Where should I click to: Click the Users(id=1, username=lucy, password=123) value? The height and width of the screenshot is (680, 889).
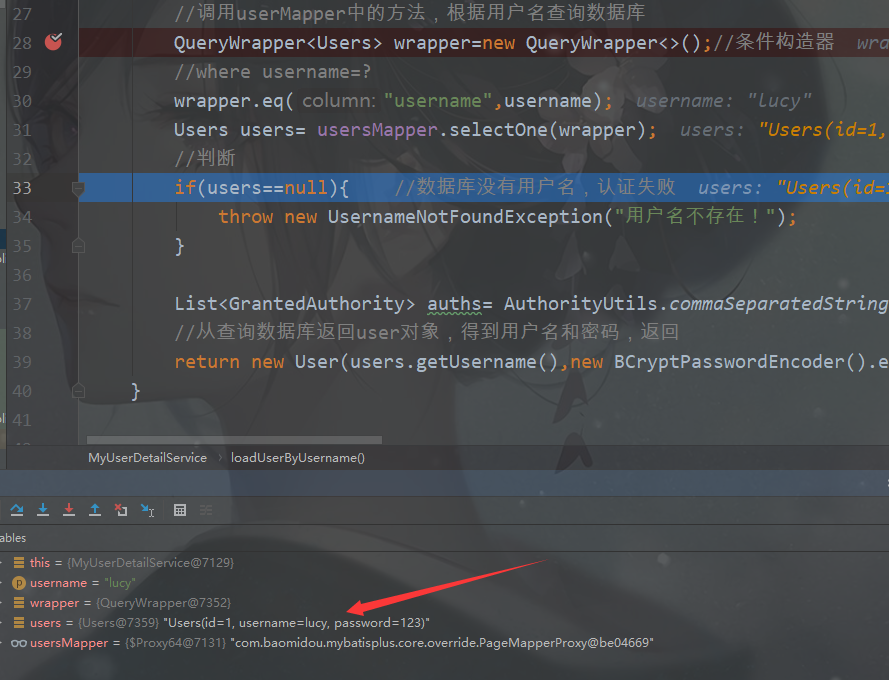[296, 623]
